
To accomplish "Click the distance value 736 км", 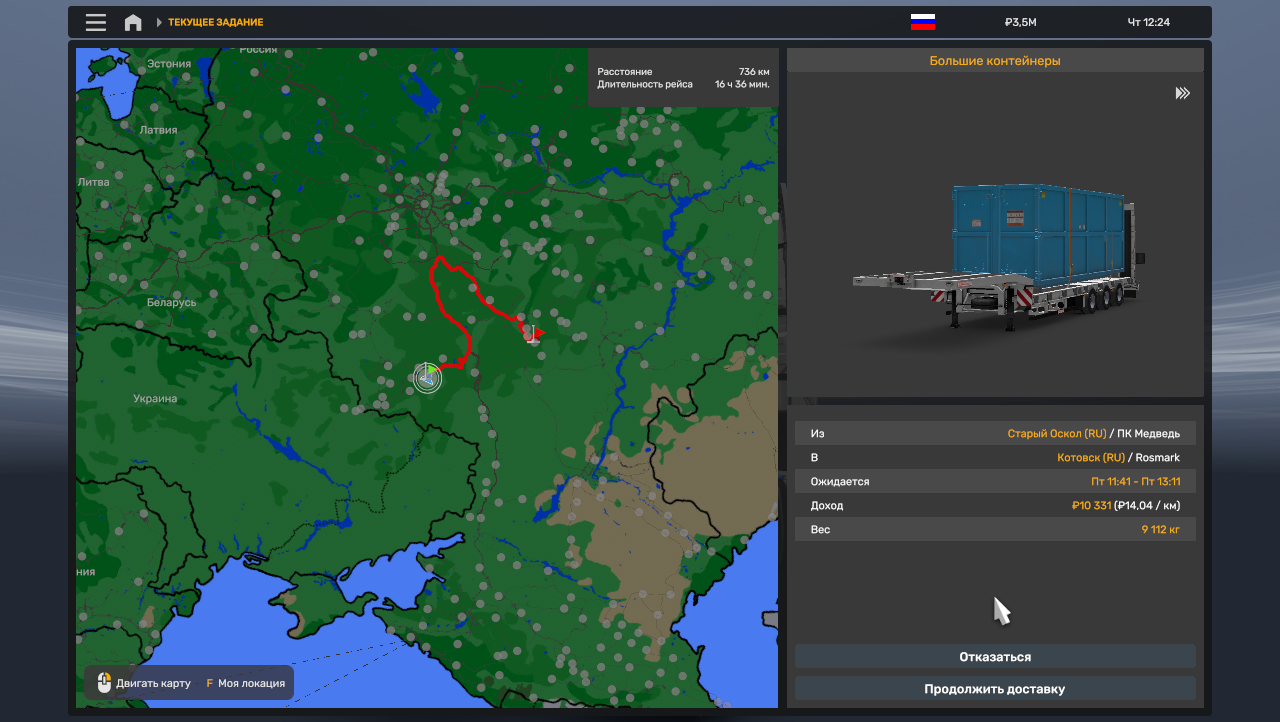I will coord(754,72).
